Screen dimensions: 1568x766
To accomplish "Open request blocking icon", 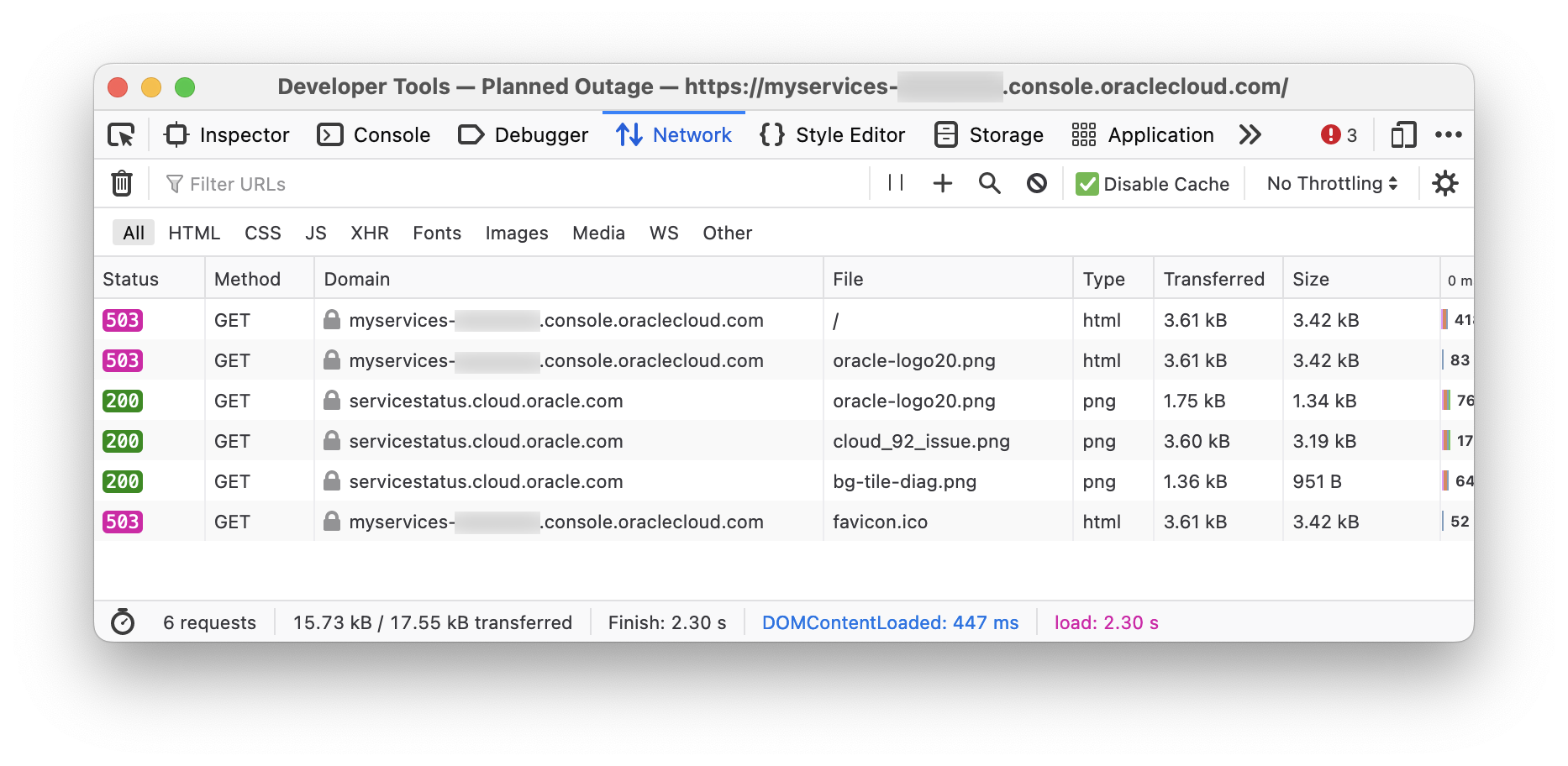I will [1037, 183].
